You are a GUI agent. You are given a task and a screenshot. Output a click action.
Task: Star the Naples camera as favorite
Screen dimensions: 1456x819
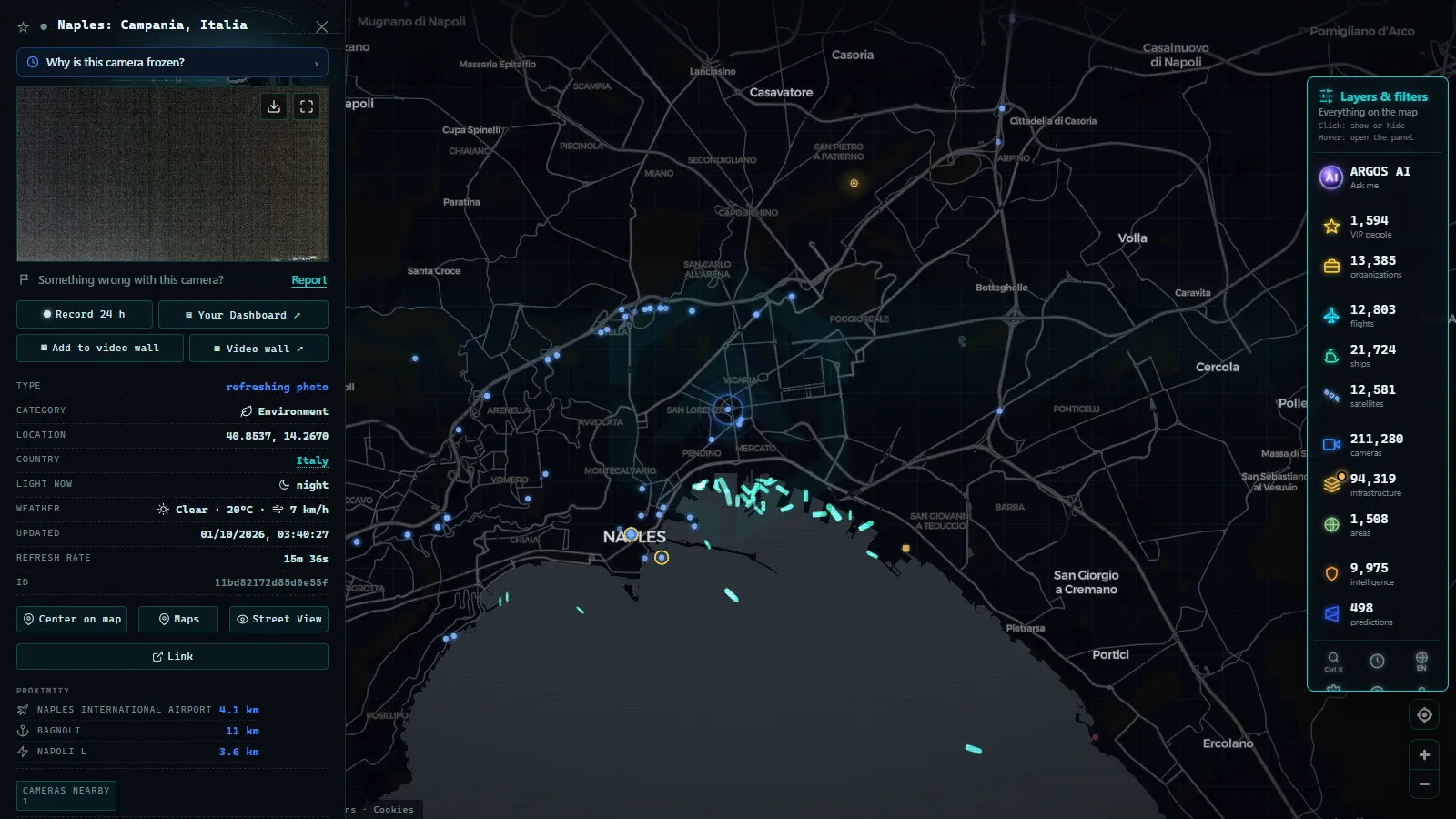24,27
